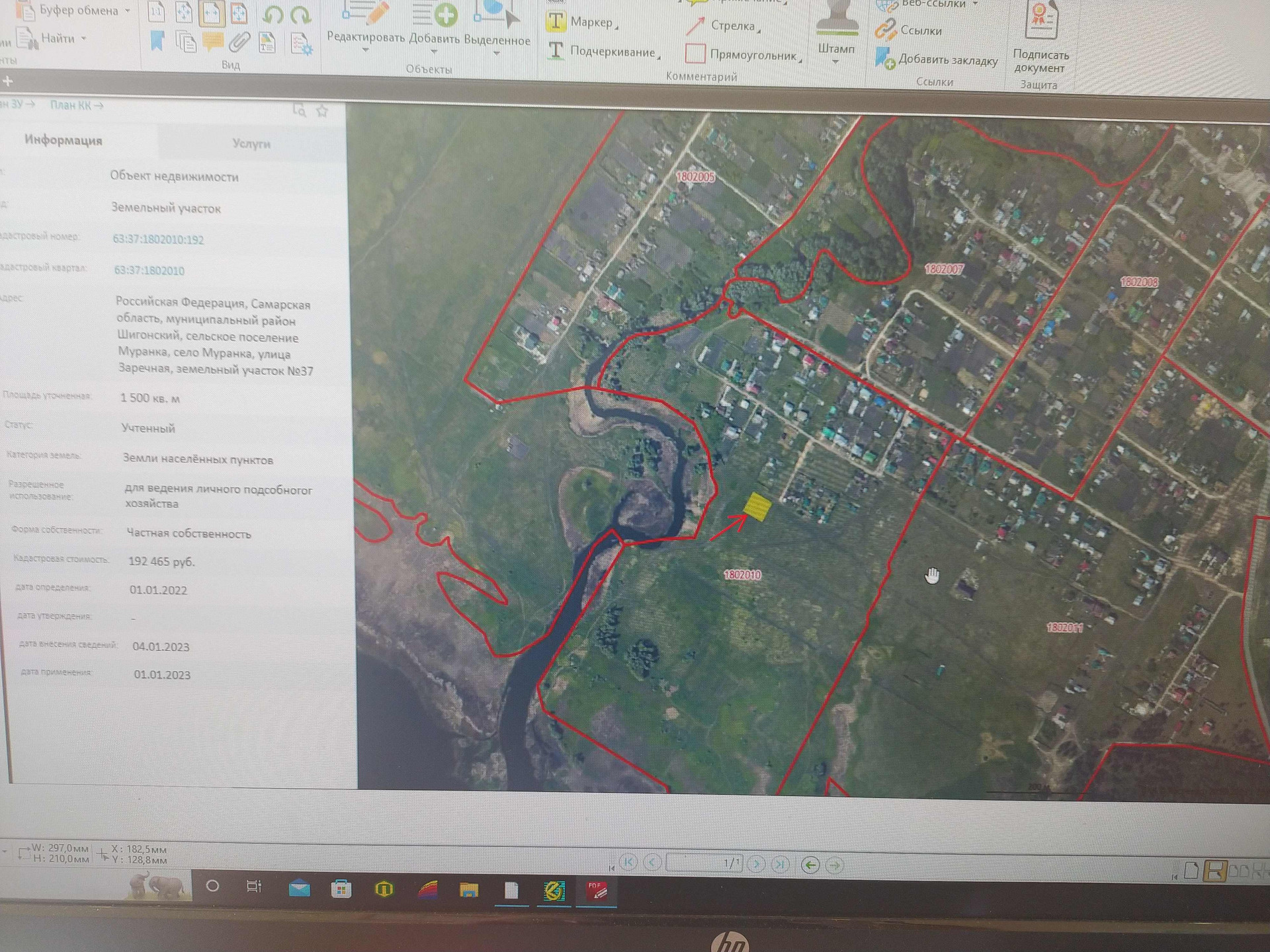Viewport: 1270px width, 952px height.
Task: Click the cadastral value 192 465 руб.
Action: [161, 561]
